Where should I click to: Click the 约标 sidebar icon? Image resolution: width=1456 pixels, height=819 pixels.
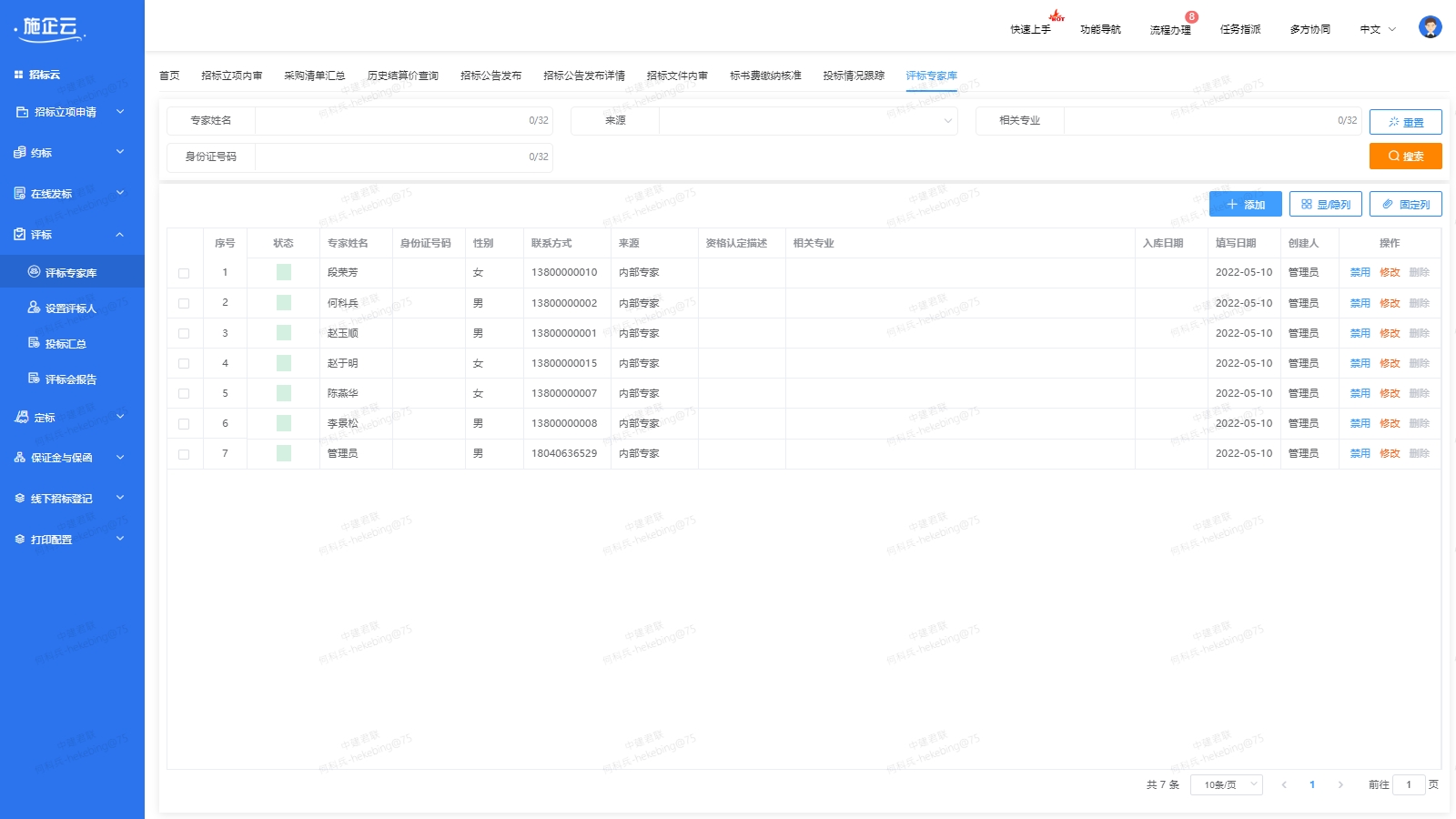pos(20,153)
